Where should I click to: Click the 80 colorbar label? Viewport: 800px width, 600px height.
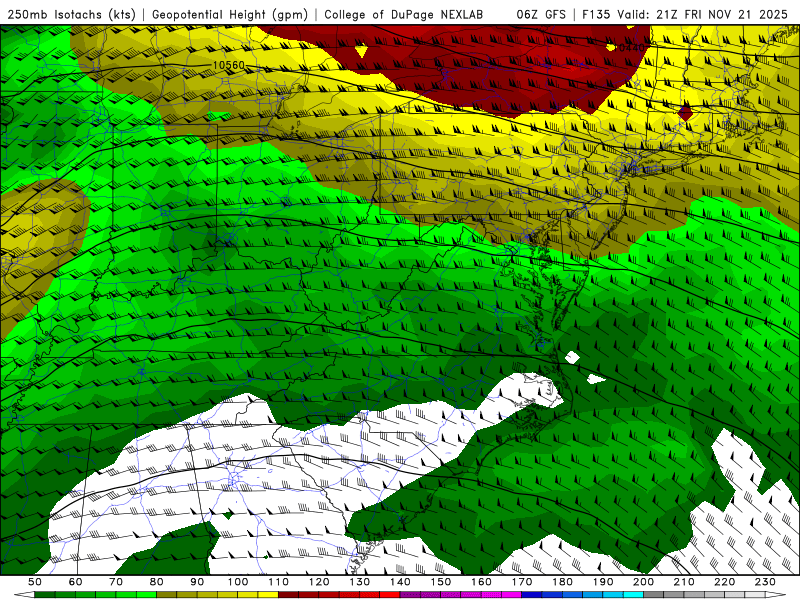(157, 582)
